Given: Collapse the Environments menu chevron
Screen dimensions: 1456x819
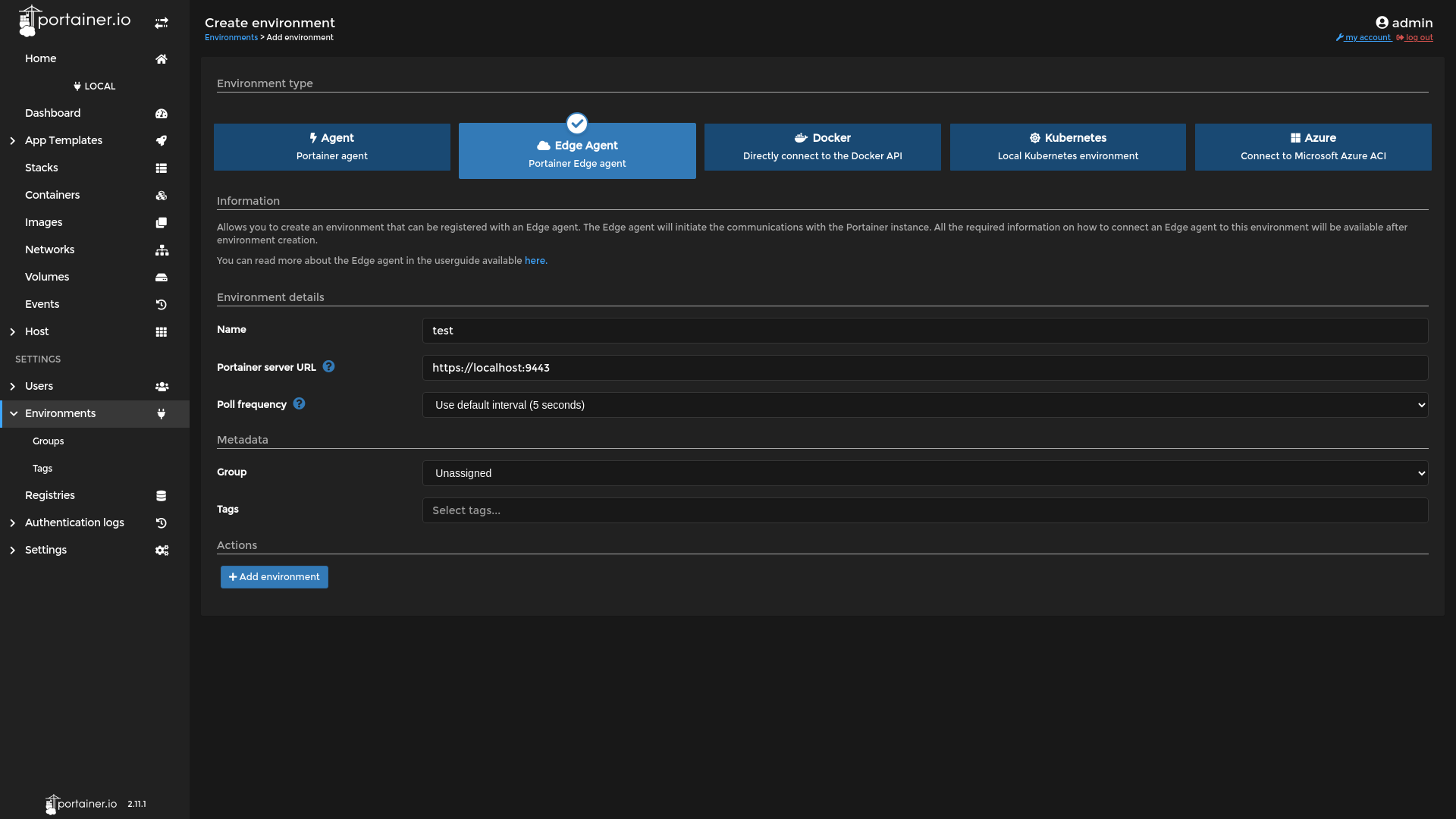Looking at the screenshot, I should click(x=14, y=414).
